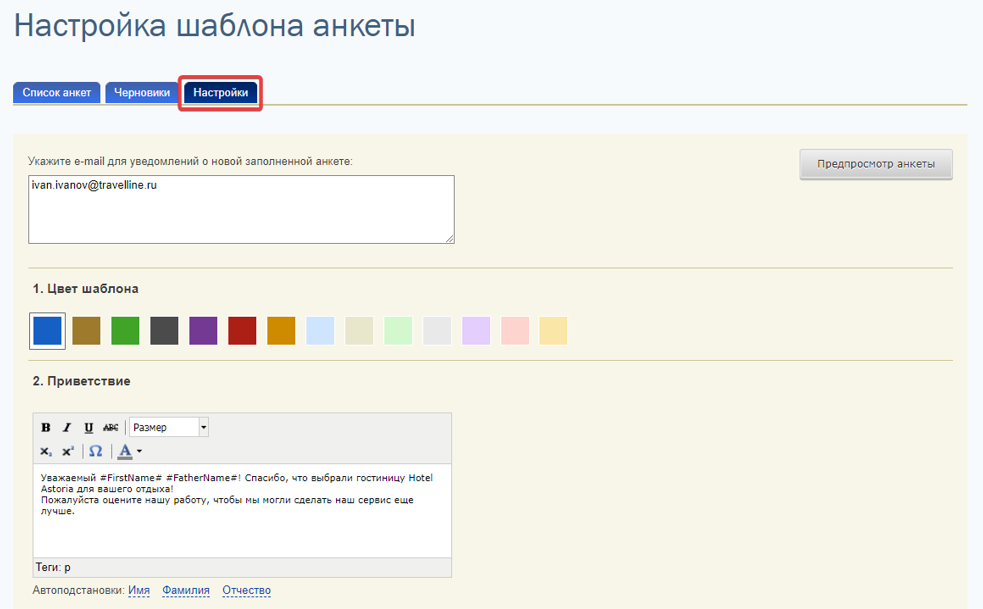Select the light blue template color
The image size is (983, 609).
(320, 331)
